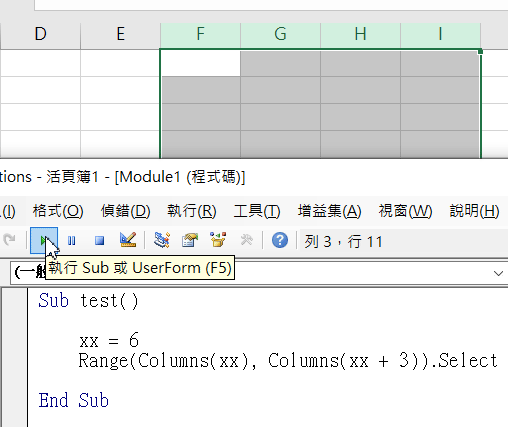The height and width of the screenshot is (427, 508).
Task: Pause execution with the Break button
Action: (72, 240)
